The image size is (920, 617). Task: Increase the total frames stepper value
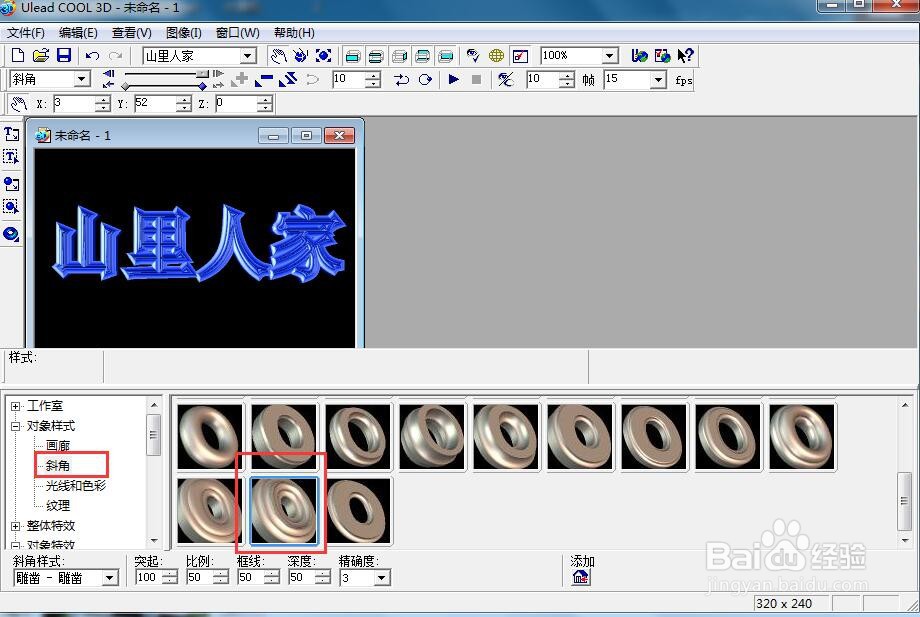point(566,75)
